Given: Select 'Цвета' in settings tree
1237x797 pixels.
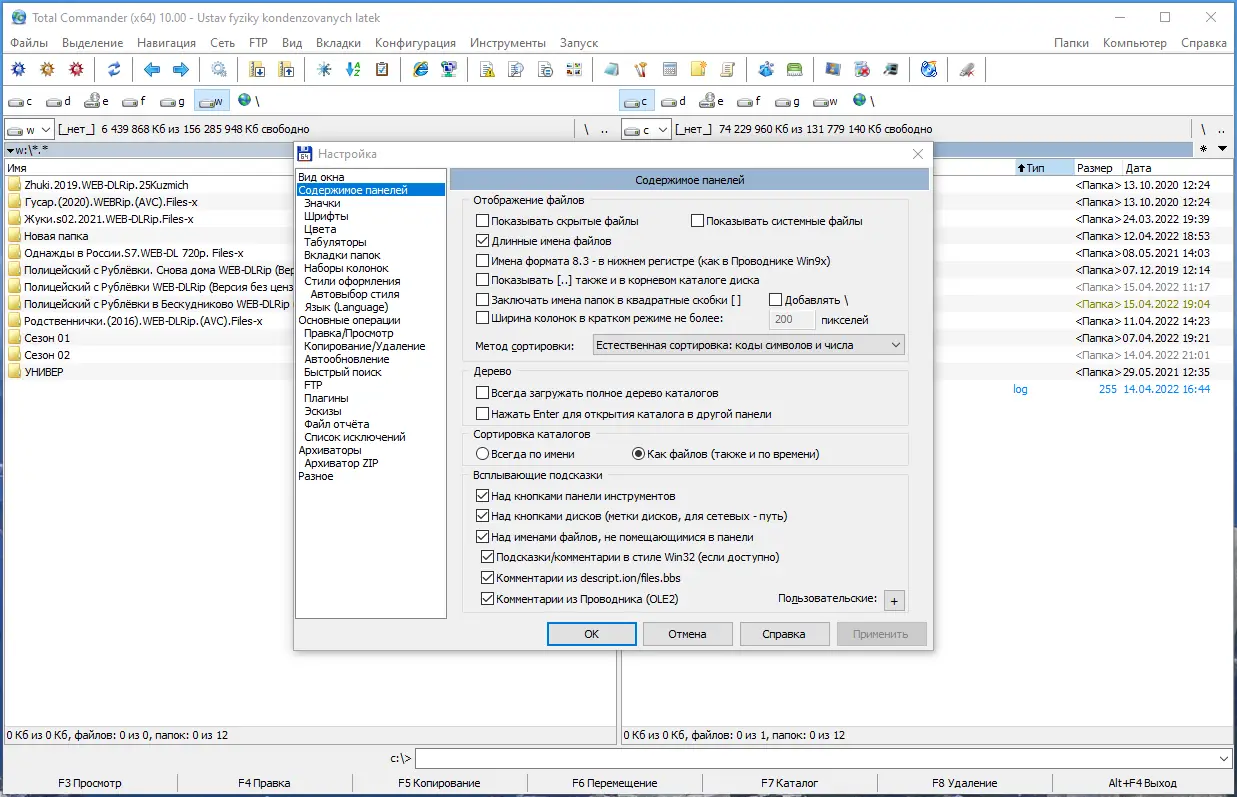Looking at the screenshot, I should pos(320,229).
